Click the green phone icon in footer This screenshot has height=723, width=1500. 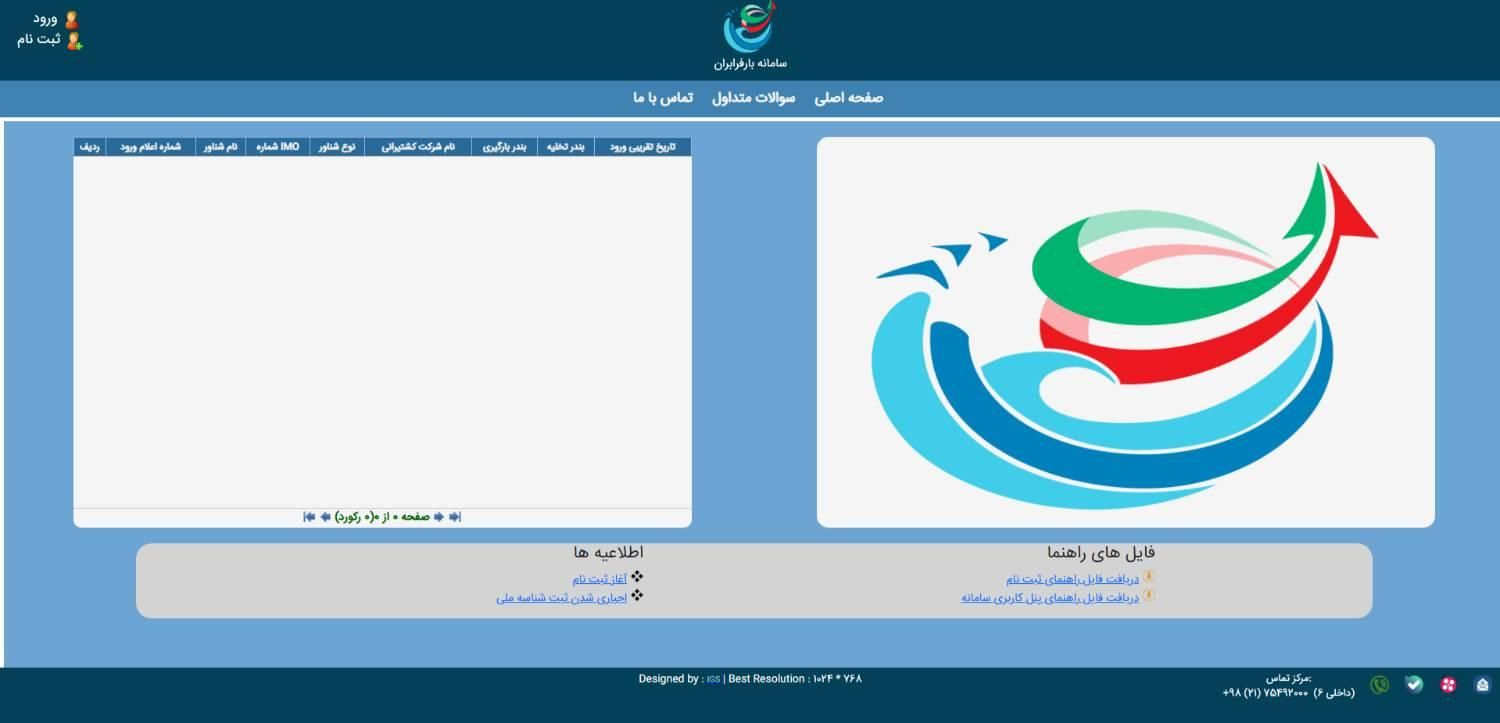(1380, 685)
